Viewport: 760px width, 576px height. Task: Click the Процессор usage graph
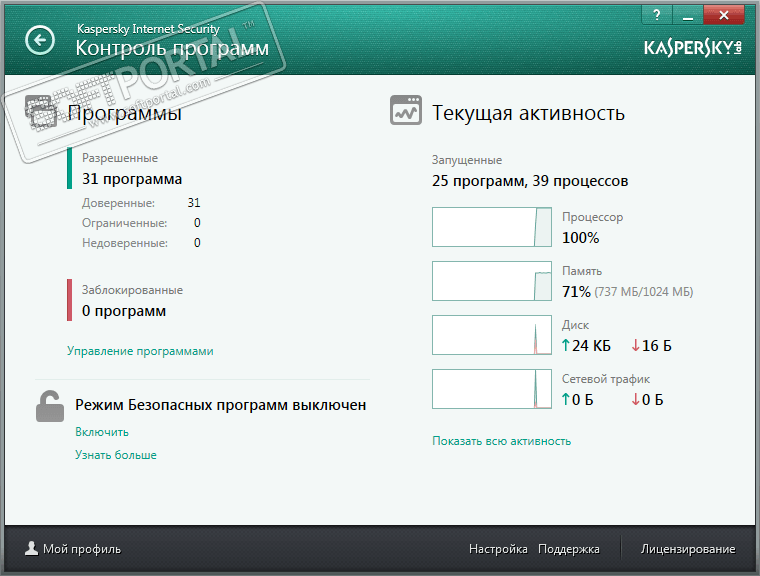click(492, 227)
